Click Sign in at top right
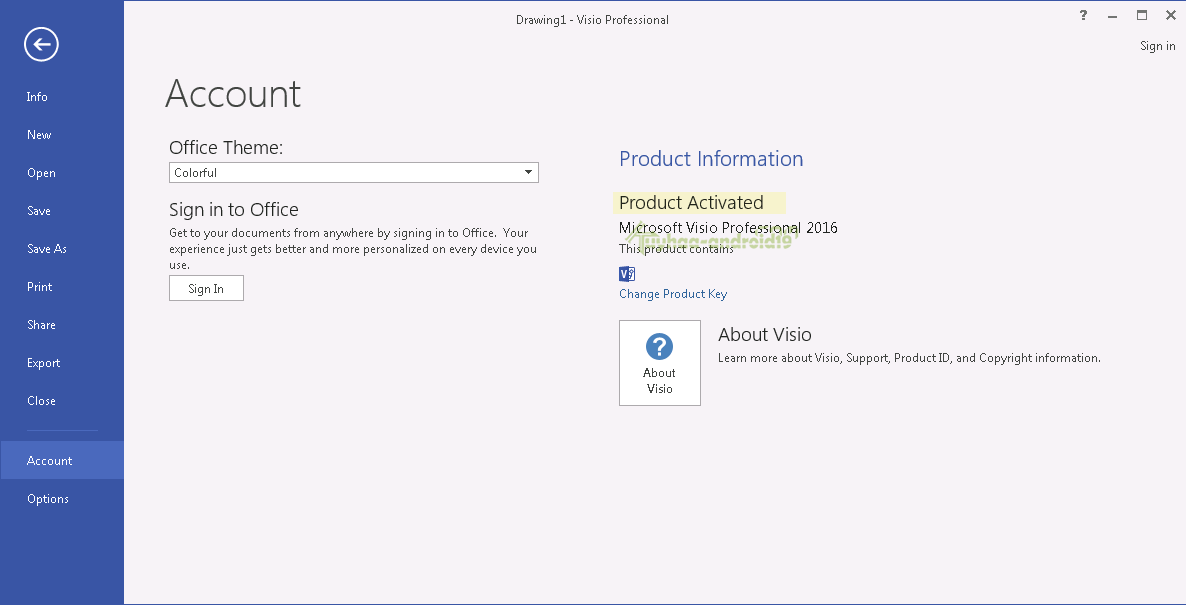This screenshot has height=605, width=1186. pos(1157,46)
